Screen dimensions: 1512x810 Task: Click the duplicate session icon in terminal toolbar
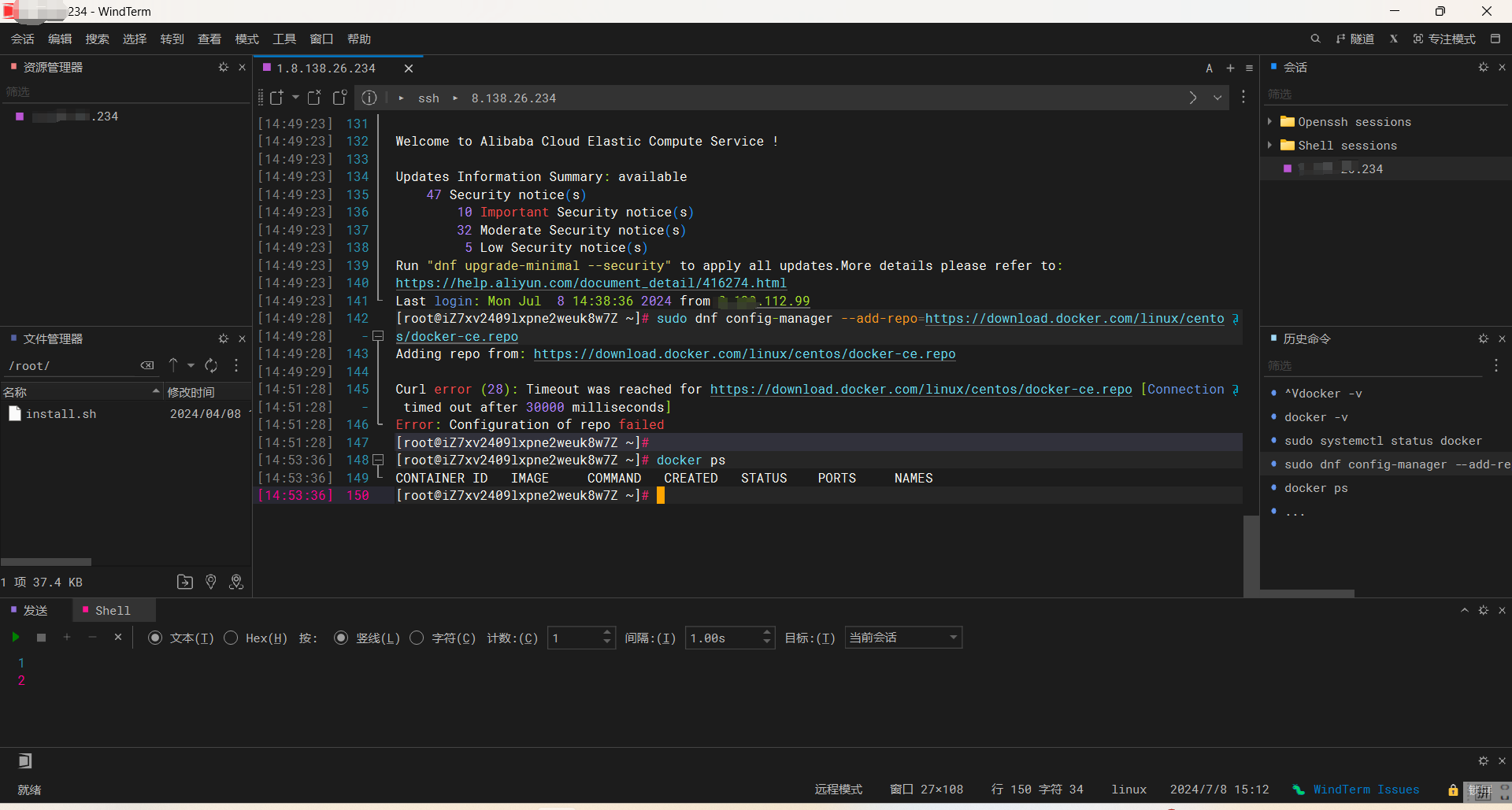[340, 98]
